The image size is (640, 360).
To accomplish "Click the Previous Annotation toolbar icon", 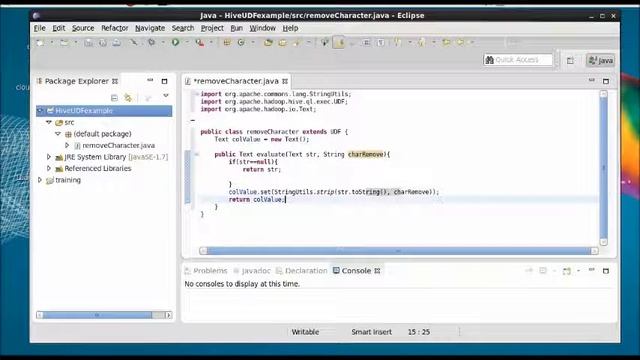I will click(x=422, y=42).
